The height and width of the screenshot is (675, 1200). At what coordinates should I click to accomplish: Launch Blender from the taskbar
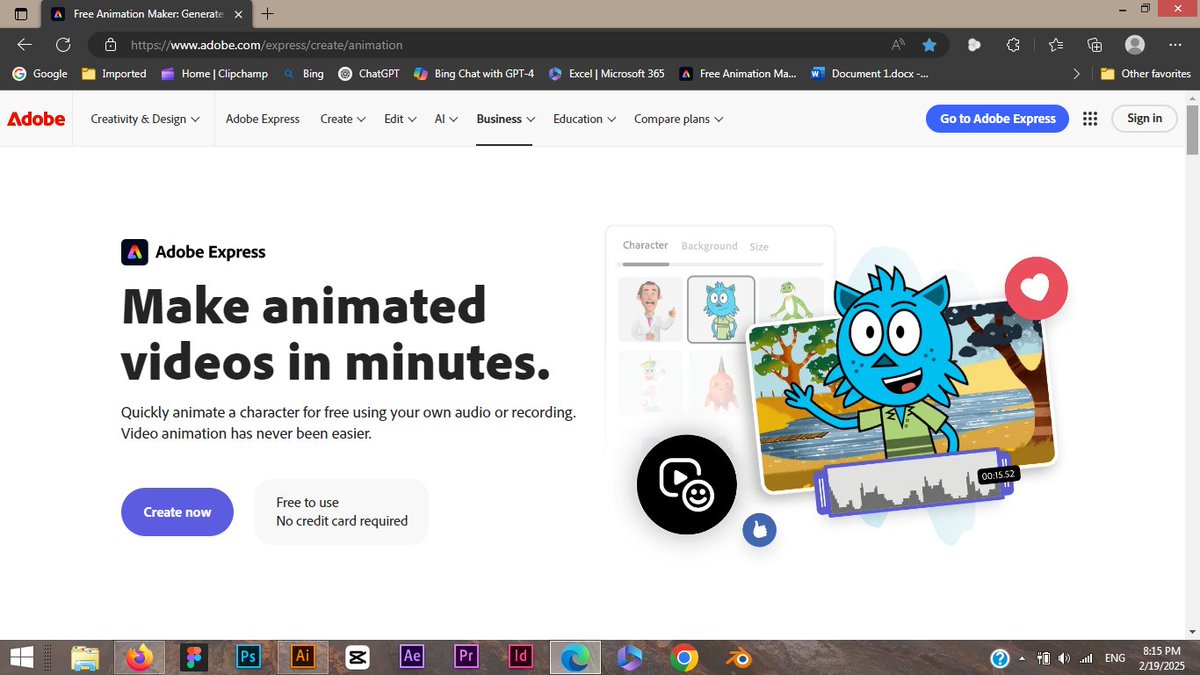coord(738,657)
